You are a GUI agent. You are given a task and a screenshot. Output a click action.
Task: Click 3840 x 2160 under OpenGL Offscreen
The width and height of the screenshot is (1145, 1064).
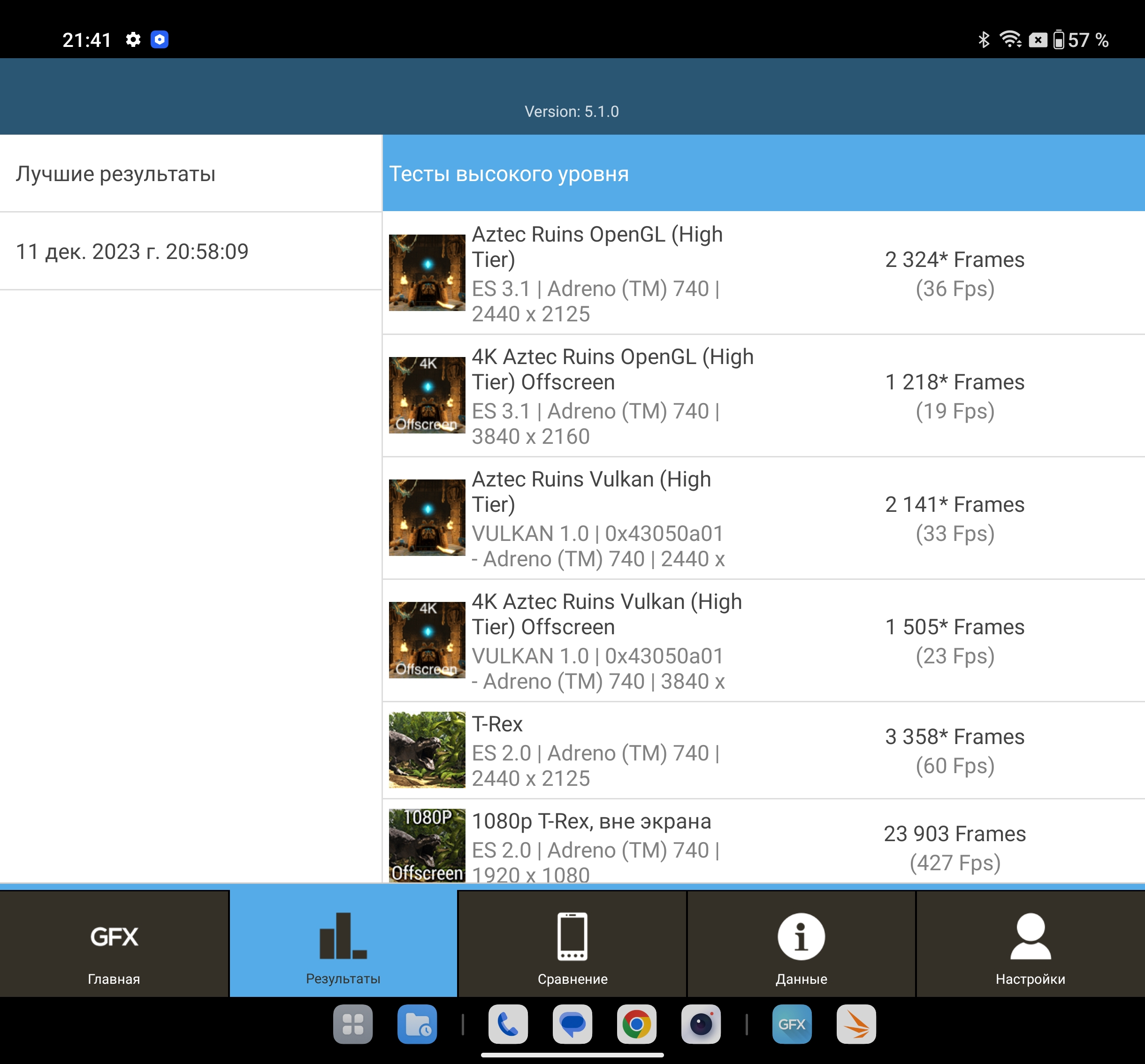pyautogui.click(x=531, y=436)
